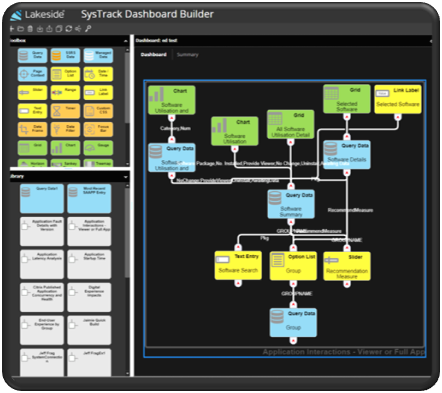This screenshot has height=393, width=442.
Task: Select Chart node Software Utilisation and
Action: tap(172, 100)
